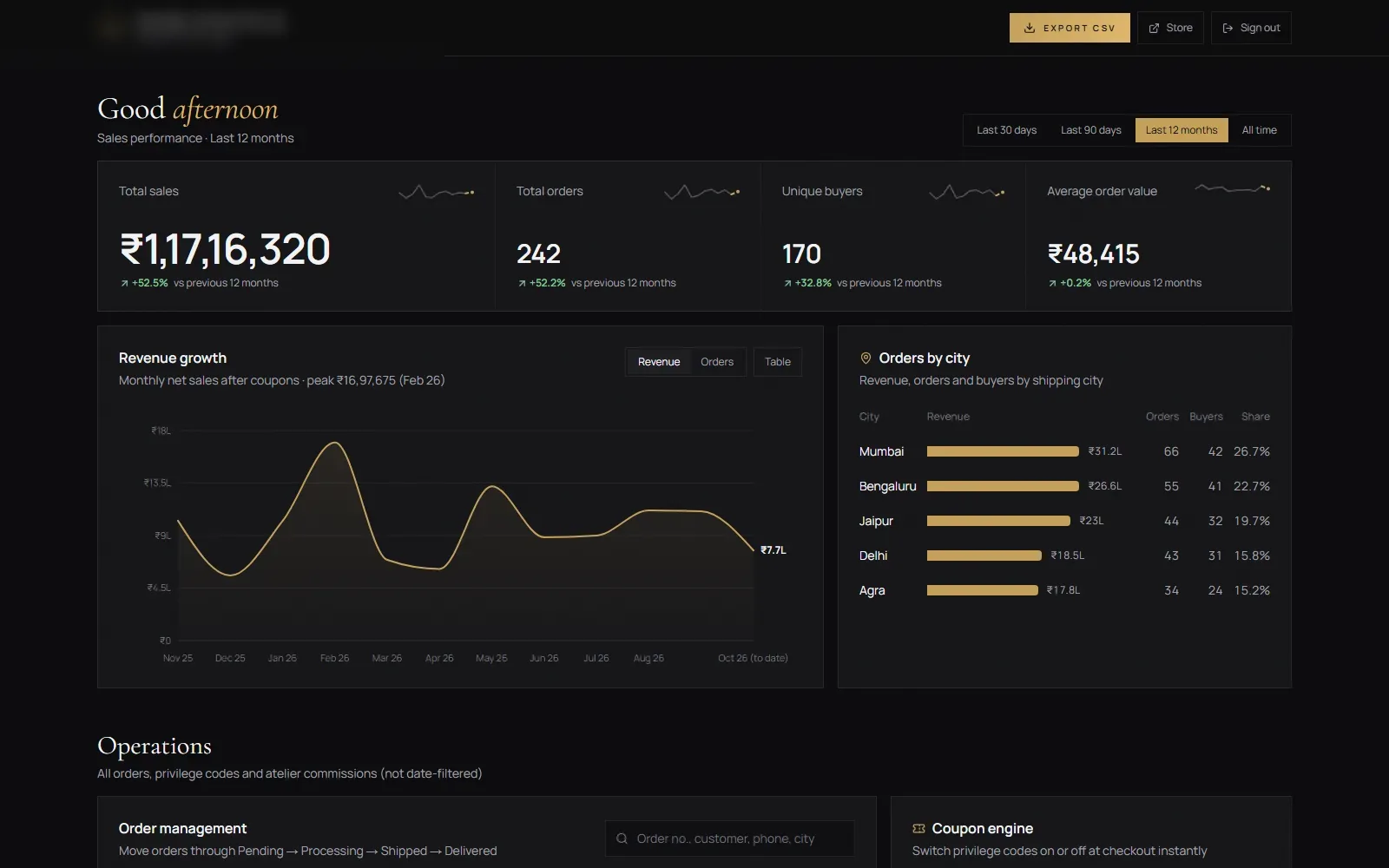Toggle the Table view of revenue growth

(778, 362)
